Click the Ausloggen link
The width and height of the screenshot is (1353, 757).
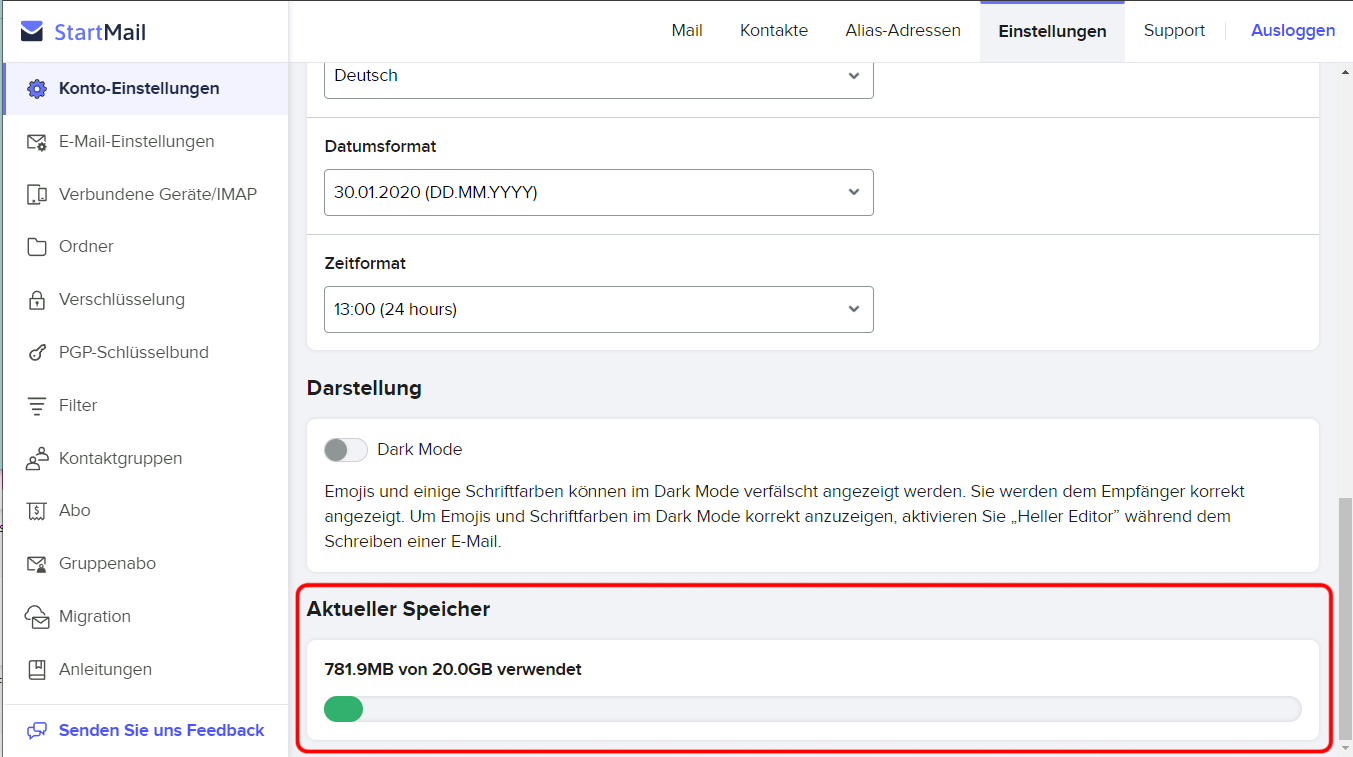point(1293,31)
